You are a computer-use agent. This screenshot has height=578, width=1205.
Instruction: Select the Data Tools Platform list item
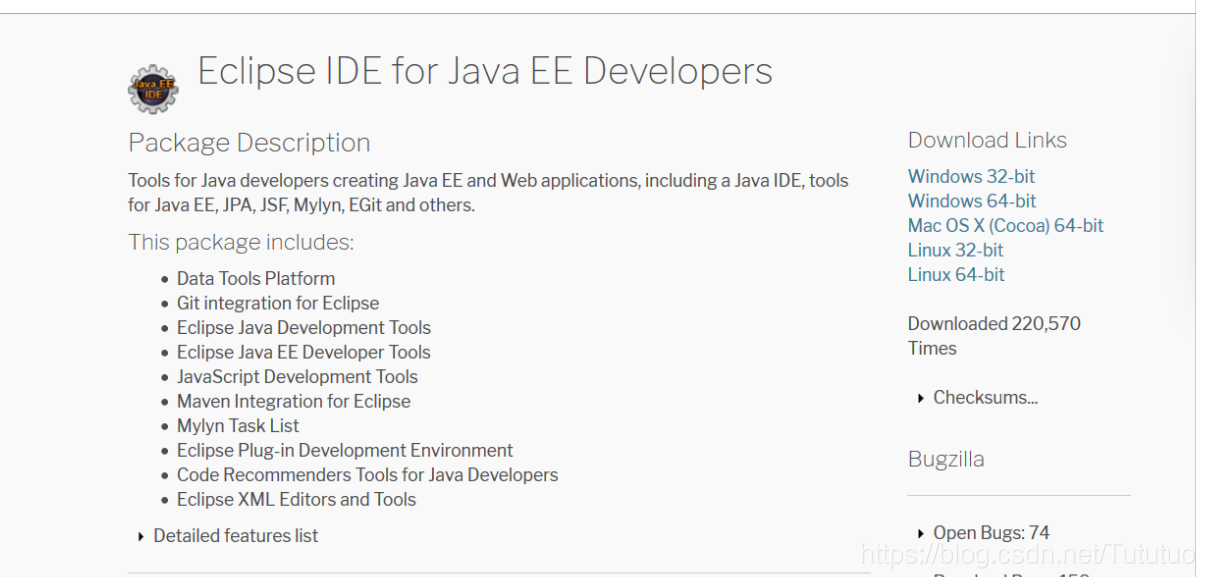coord(256,279)
